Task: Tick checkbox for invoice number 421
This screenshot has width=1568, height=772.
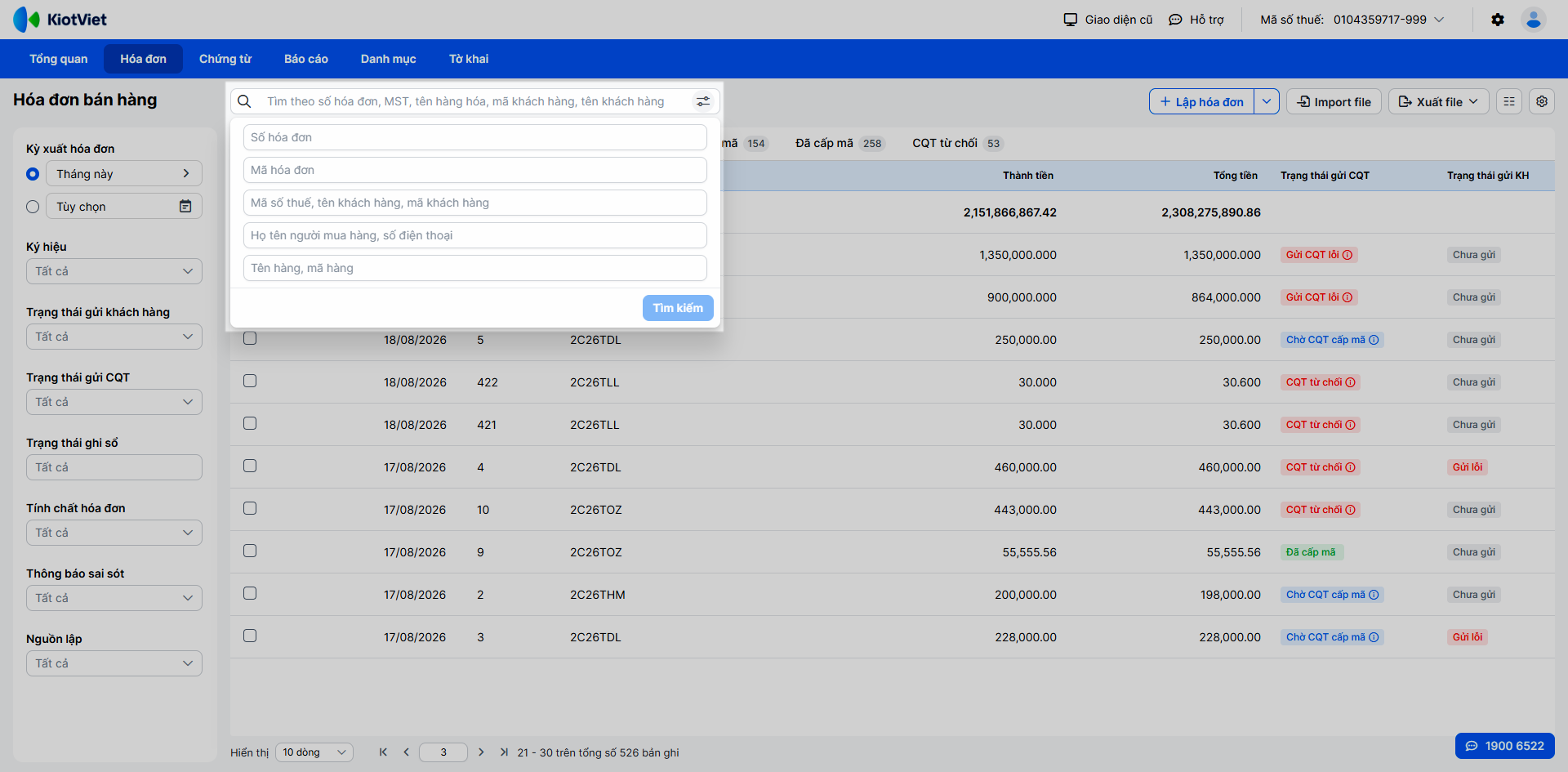Action: click(x=250, y=423)
